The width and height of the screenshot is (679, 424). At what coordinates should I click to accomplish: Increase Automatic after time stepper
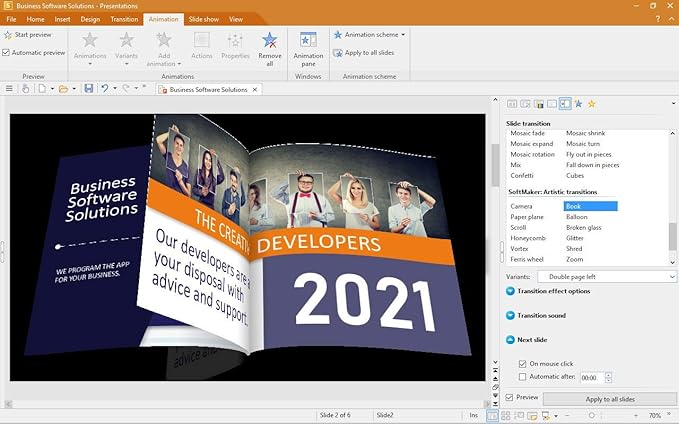[608, 375]
